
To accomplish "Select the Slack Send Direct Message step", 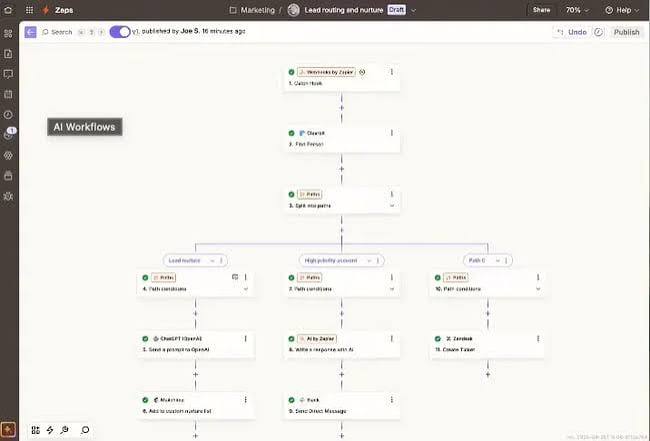I will (342, 405).
